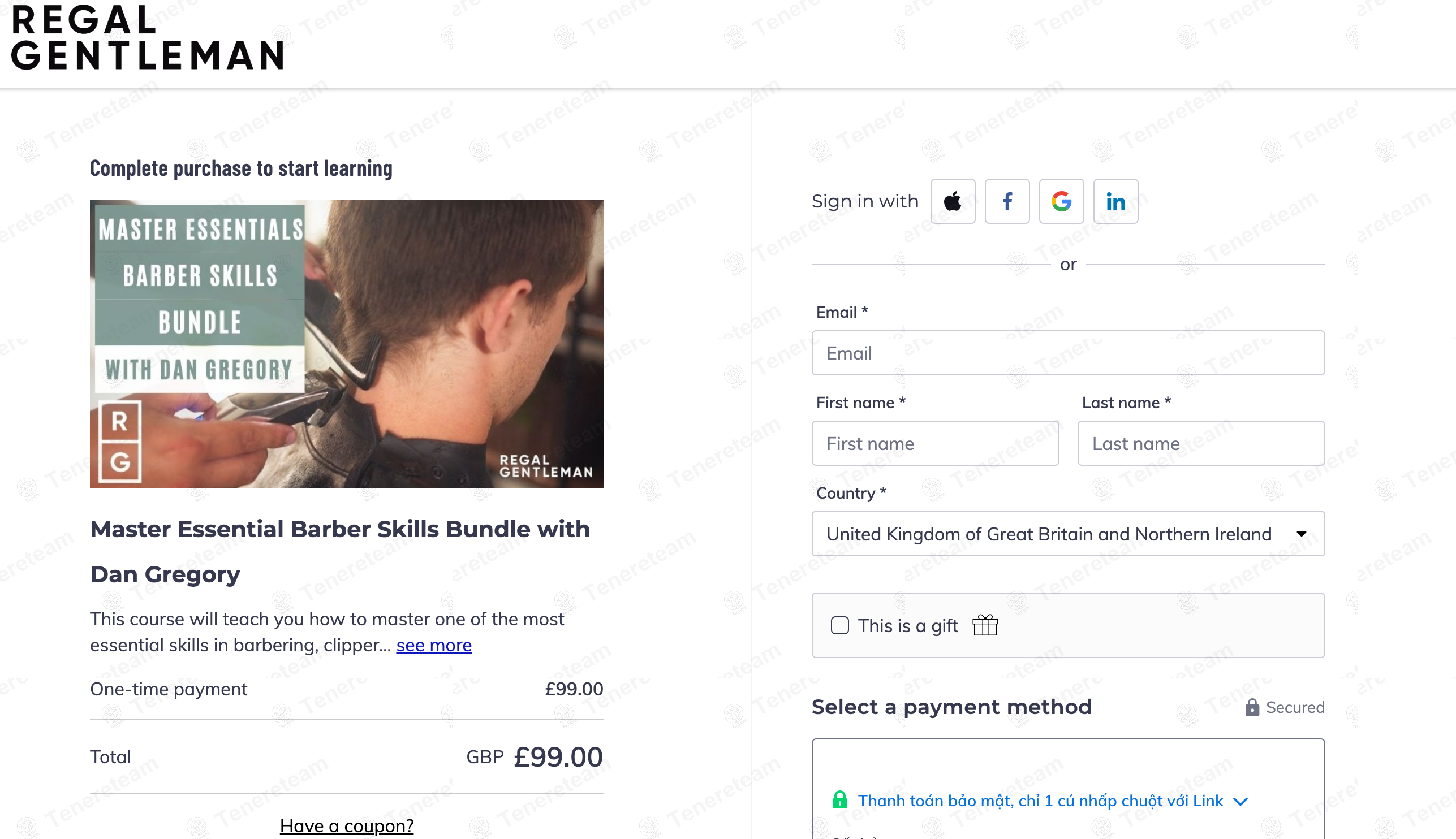Click the barber skills bundle course thumbnail

tap(346, 344)
